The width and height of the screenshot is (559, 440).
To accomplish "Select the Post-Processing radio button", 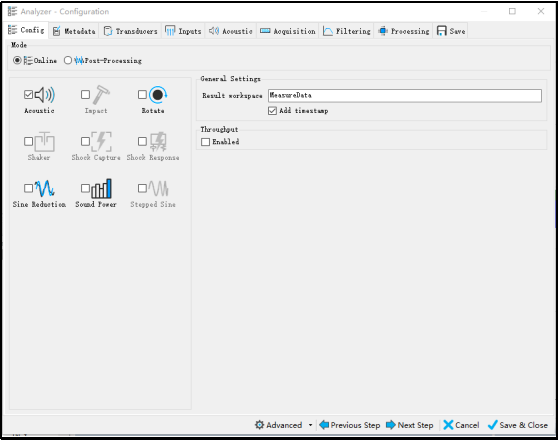I will coord(68,60).
